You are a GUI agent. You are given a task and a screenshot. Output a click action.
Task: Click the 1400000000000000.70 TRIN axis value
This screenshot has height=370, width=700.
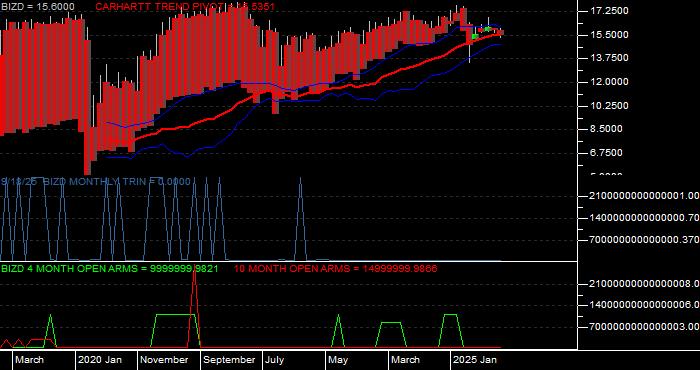pos(644,218)
